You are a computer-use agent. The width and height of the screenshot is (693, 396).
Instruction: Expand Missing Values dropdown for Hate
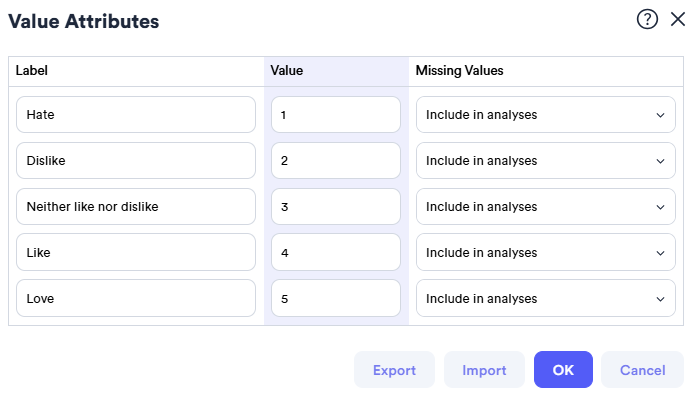coord(545,114)
